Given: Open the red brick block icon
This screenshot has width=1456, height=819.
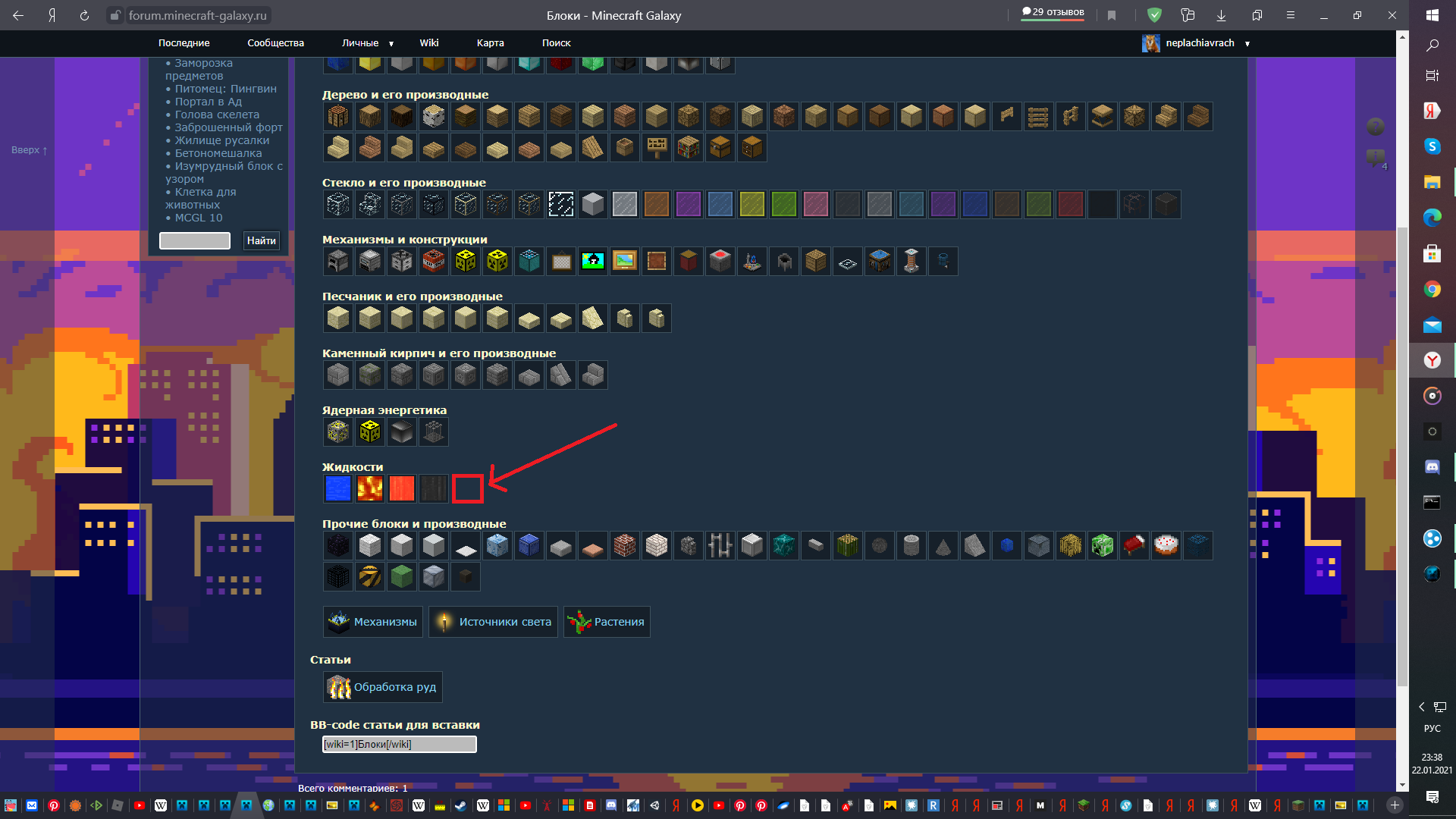Looking at the screenshot, I should (x=625, y=546).
